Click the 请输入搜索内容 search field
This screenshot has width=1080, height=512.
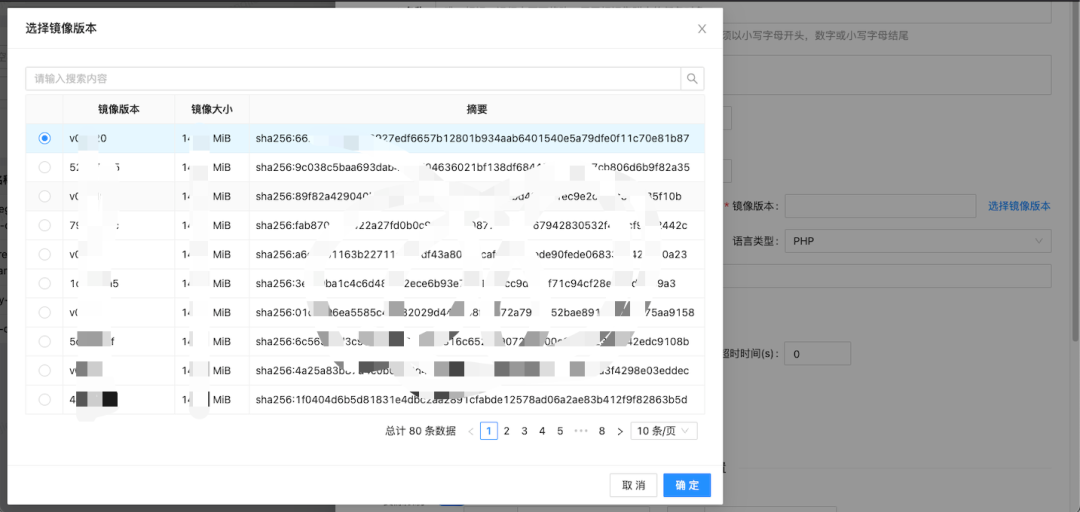tap(353, 79)
